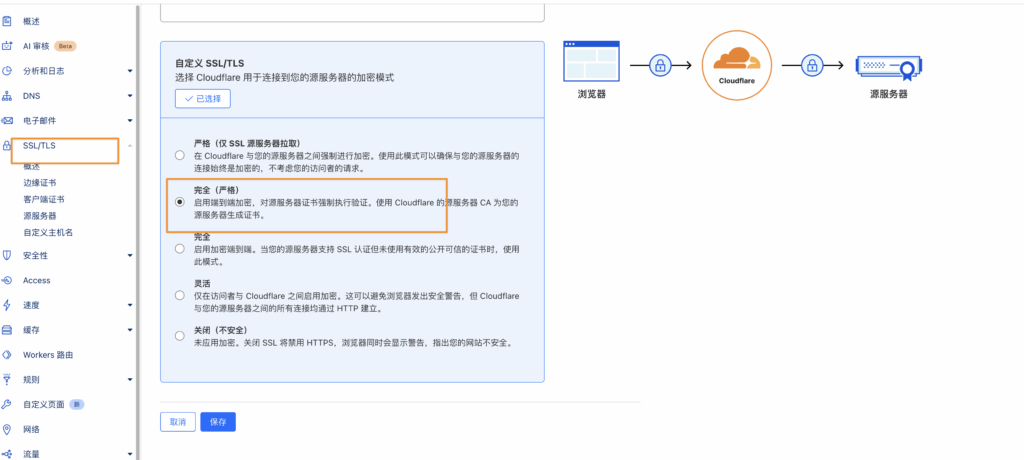Click the Cloudflare cloud logo in diagram
This screenshot has height=460, width=1024.
tap(737, 58)
